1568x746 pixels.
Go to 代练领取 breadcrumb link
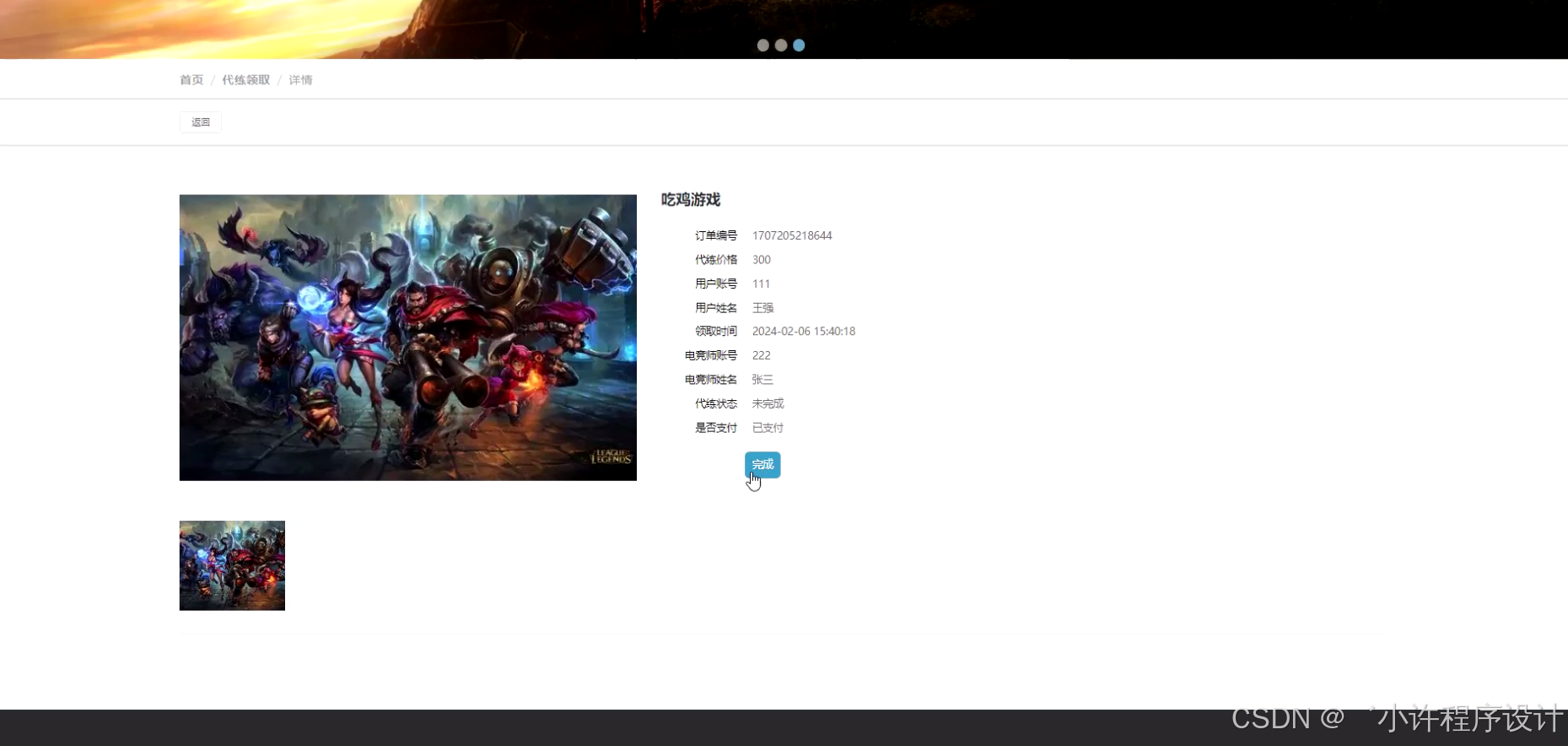click(x=246, y=80)
